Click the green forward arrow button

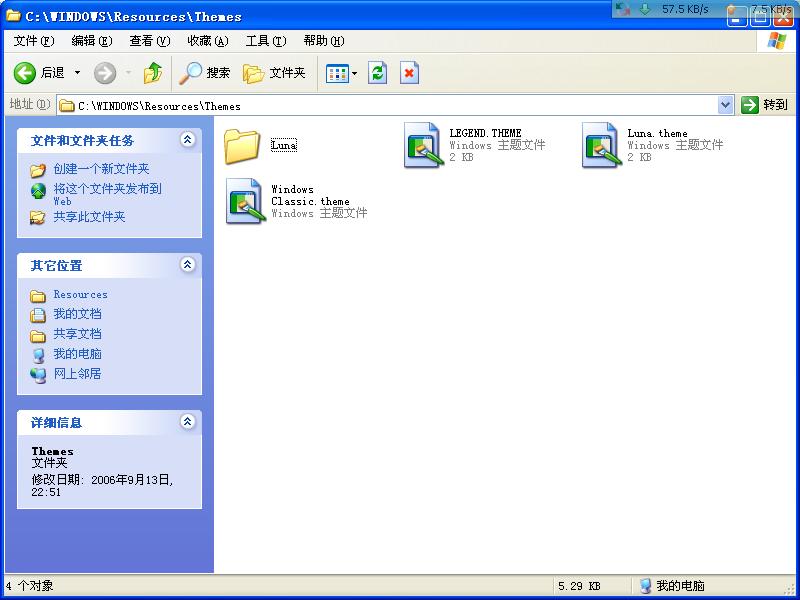click(x=105, y=73)
